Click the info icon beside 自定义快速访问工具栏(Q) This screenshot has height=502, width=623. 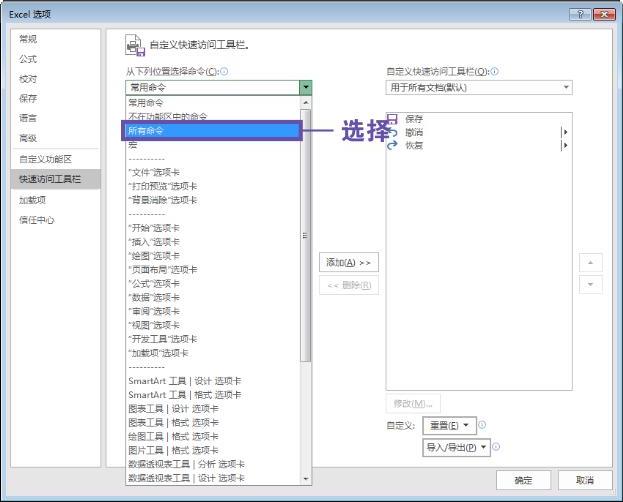pos(494,72)
